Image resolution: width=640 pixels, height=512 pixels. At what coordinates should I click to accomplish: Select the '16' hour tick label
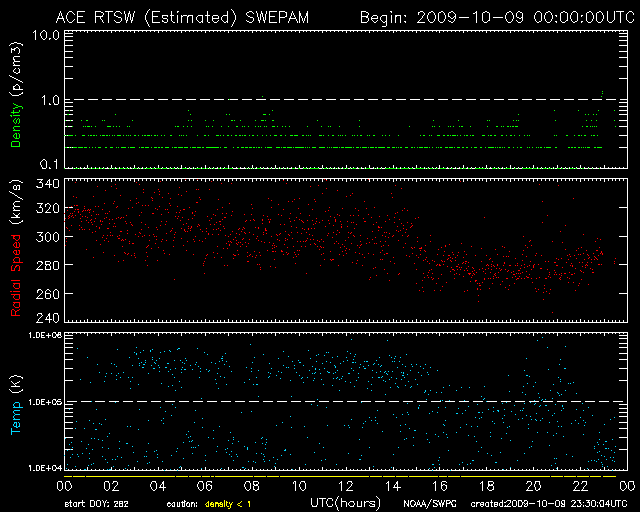click(x=440, y=486)
